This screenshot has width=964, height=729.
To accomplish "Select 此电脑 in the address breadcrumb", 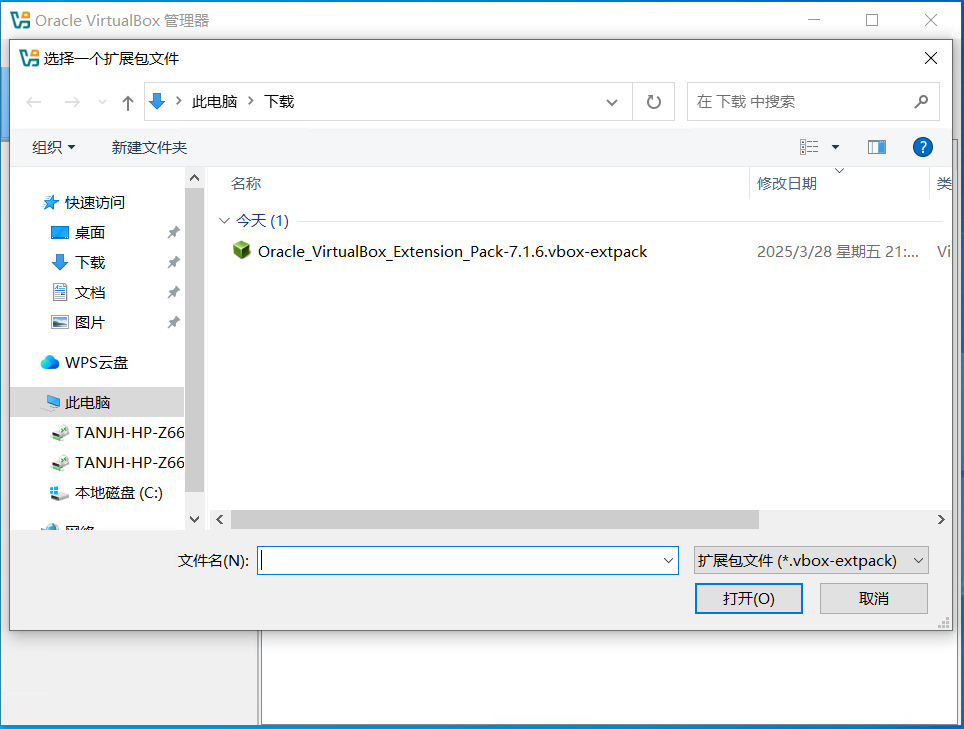I will pyautogui.click(x=215, y=101).
